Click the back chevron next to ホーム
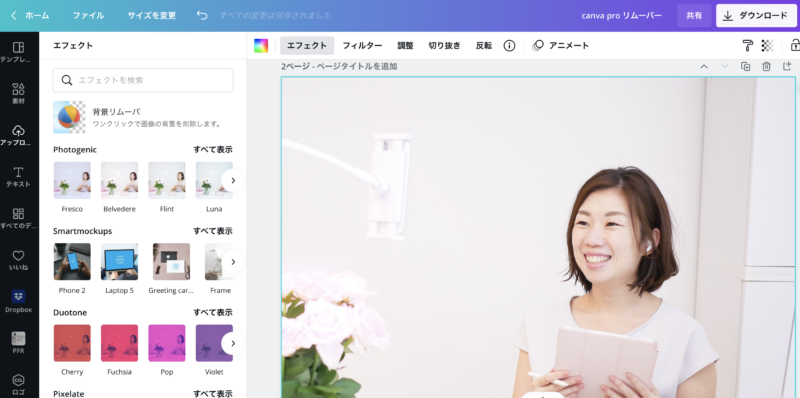This screenshot has width=800, height=398. click(x=14, y=15)
